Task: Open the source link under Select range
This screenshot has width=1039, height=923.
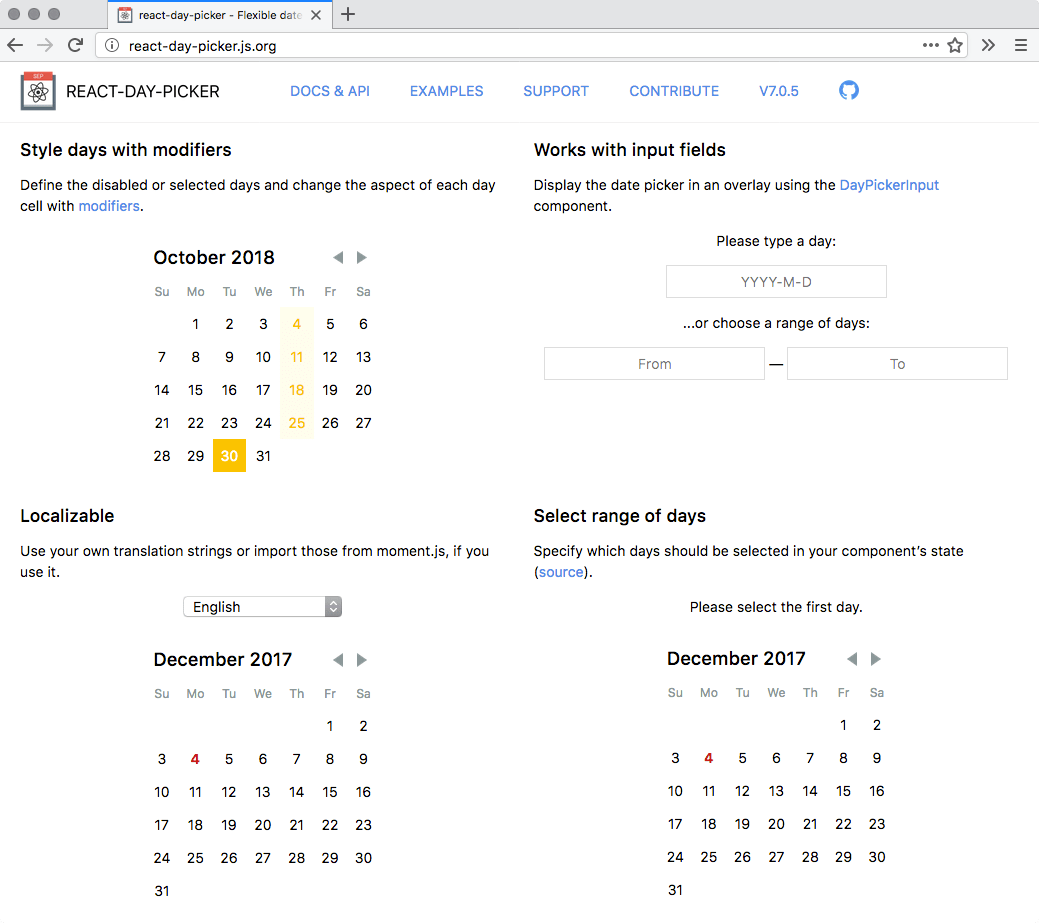Action: point(560,571)
